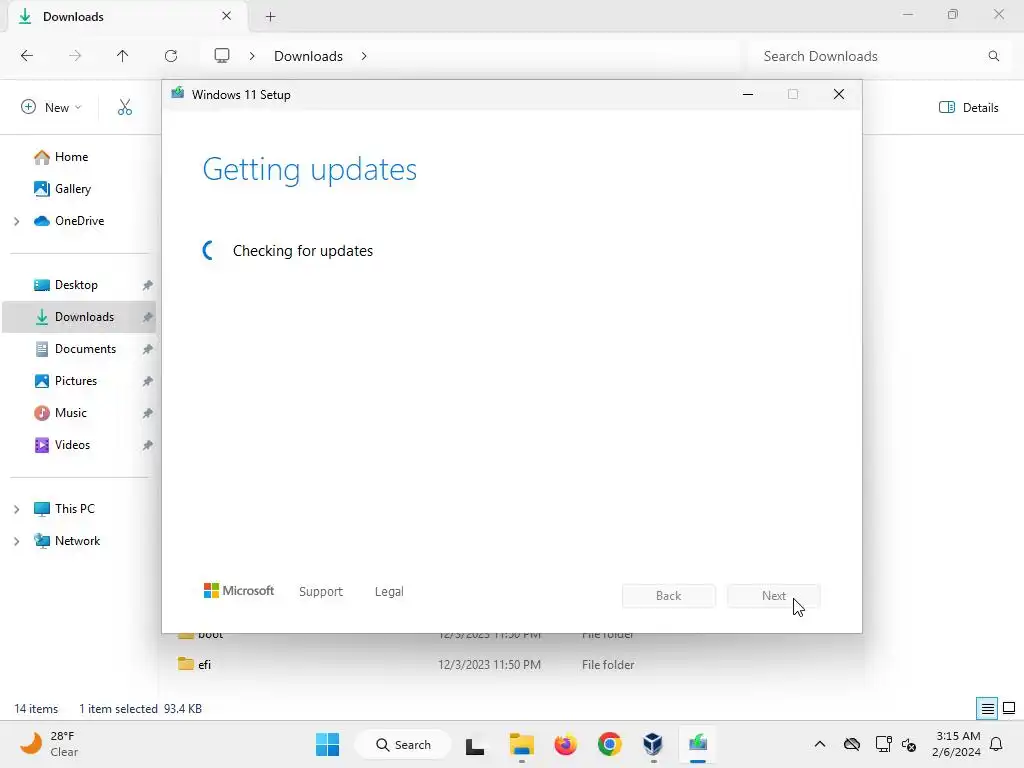1024x768 pixels.
Task: Click the Downloads tab in File Explorer
Action: 127,16
